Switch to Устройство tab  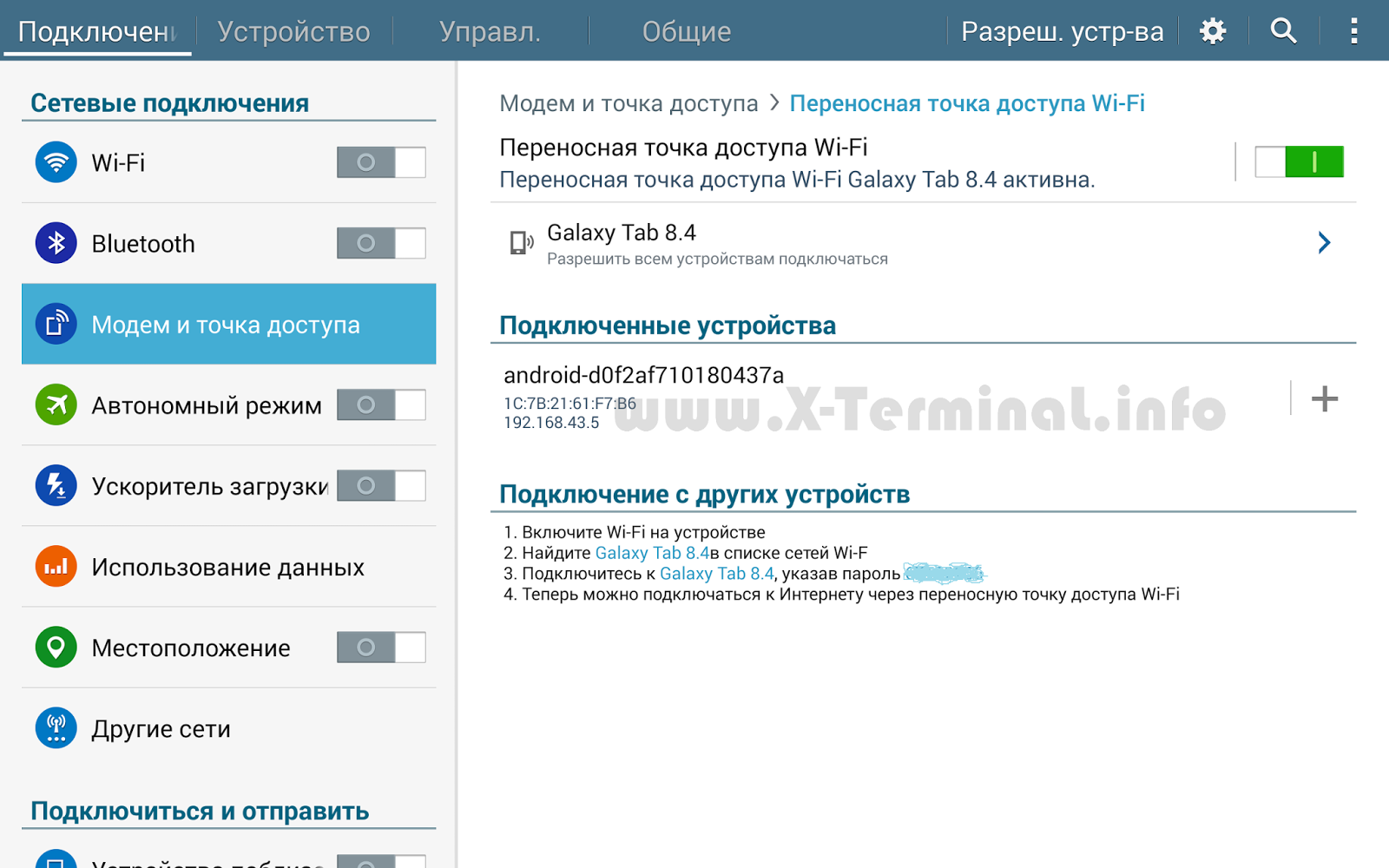coord(293,31)
